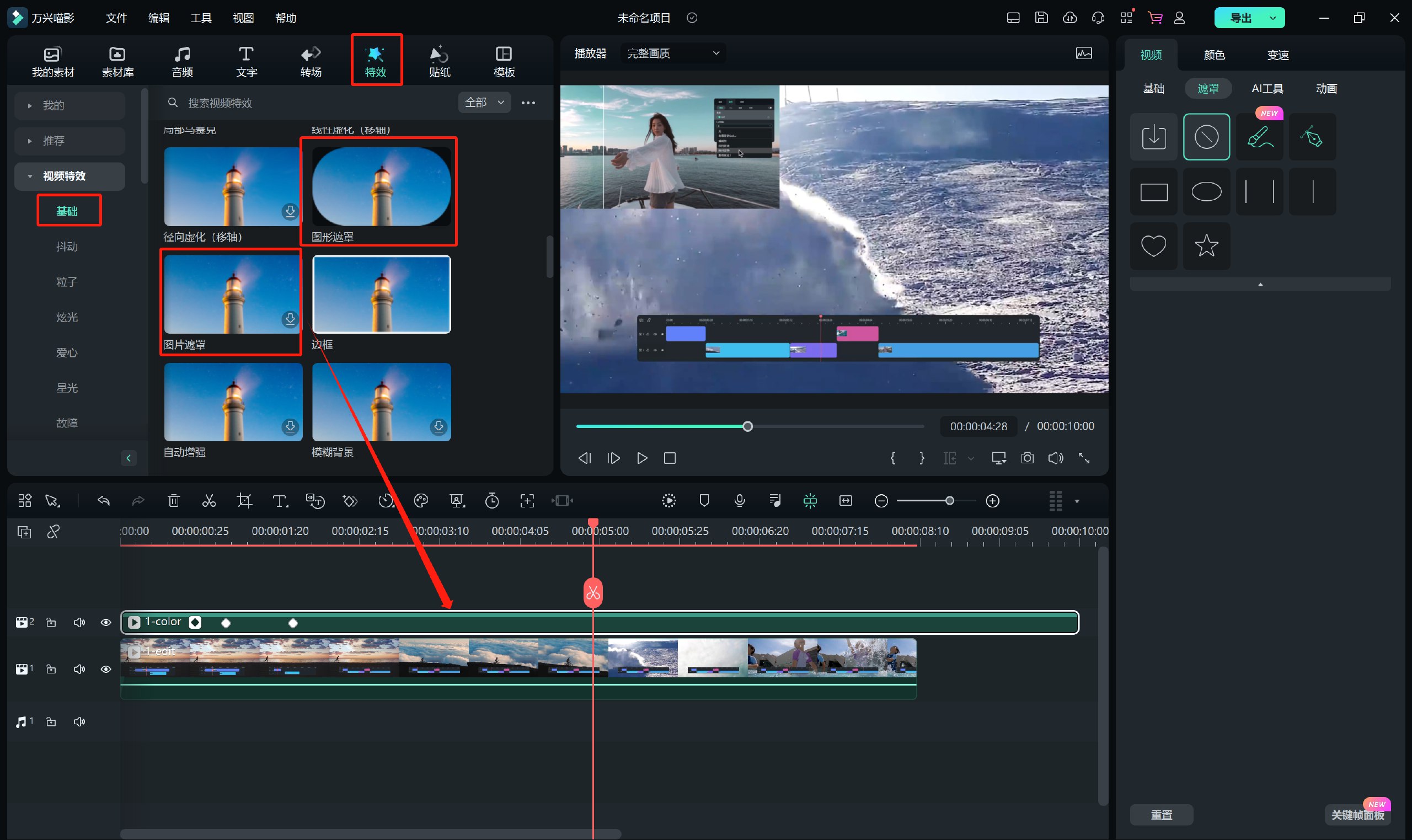Click the split scissors icon in timeline toolbar
The image size is (1412, 840).
pyautogui.click(x=209, y=500)
